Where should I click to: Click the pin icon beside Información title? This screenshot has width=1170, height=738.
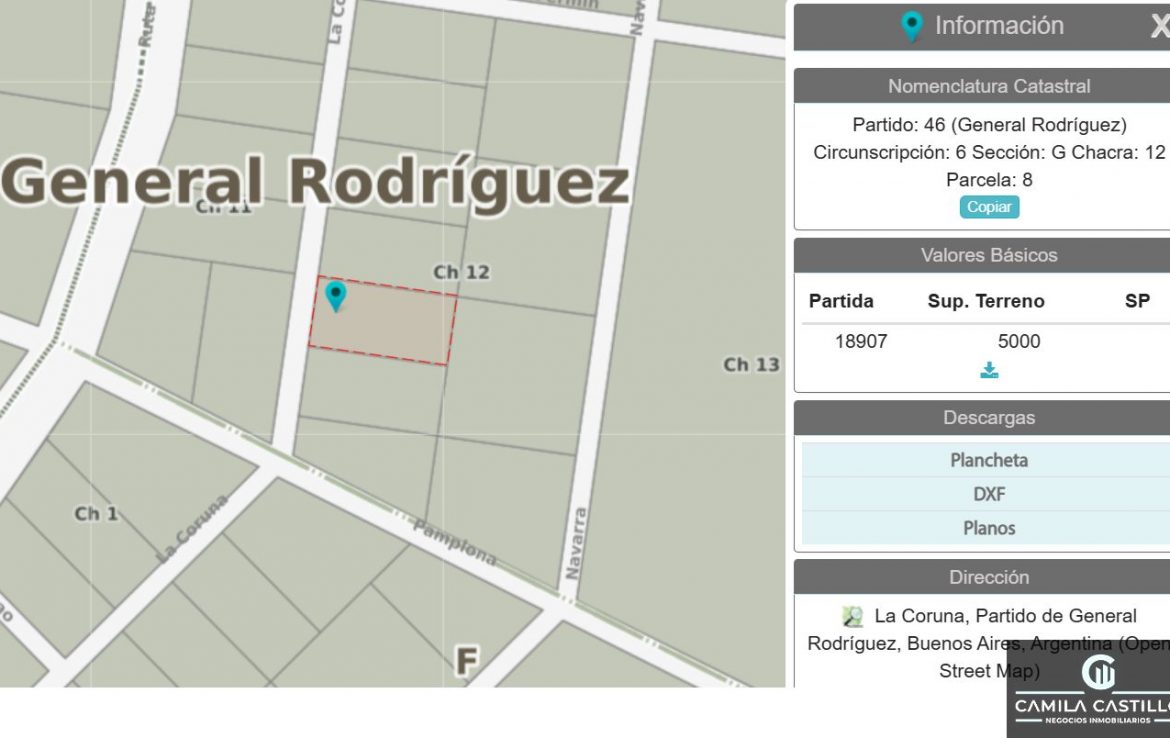click(911, 26)
